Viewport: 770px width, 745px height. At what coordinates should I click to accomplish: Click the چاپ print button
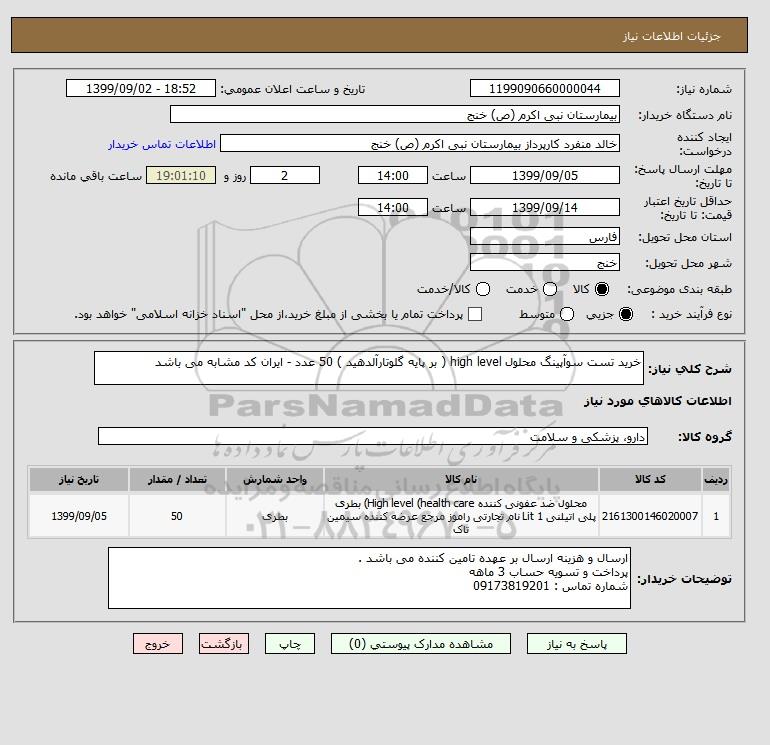[x=290, y=644]
